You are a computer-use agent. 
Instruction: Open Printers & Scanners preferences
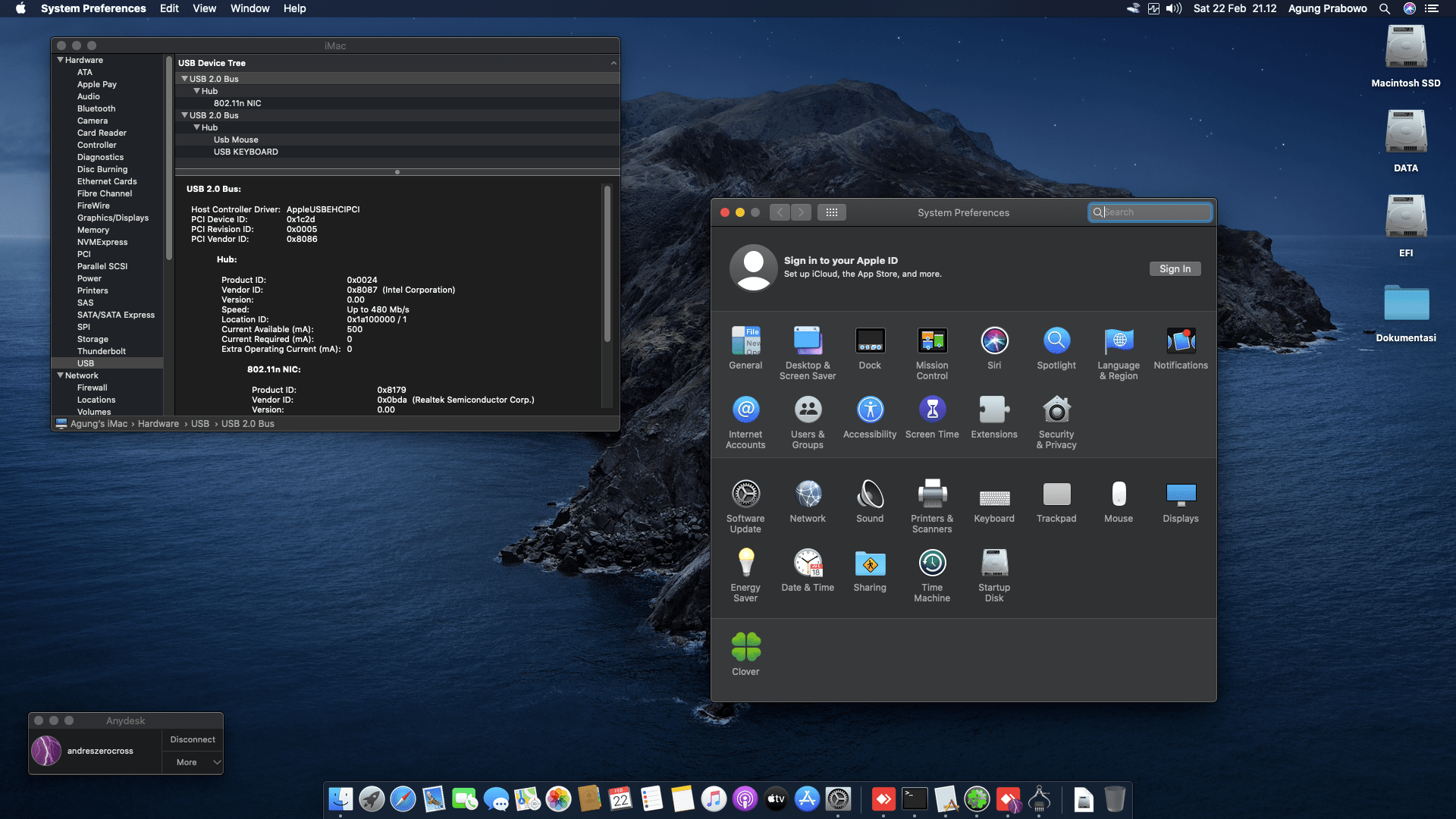pos(932,507)
